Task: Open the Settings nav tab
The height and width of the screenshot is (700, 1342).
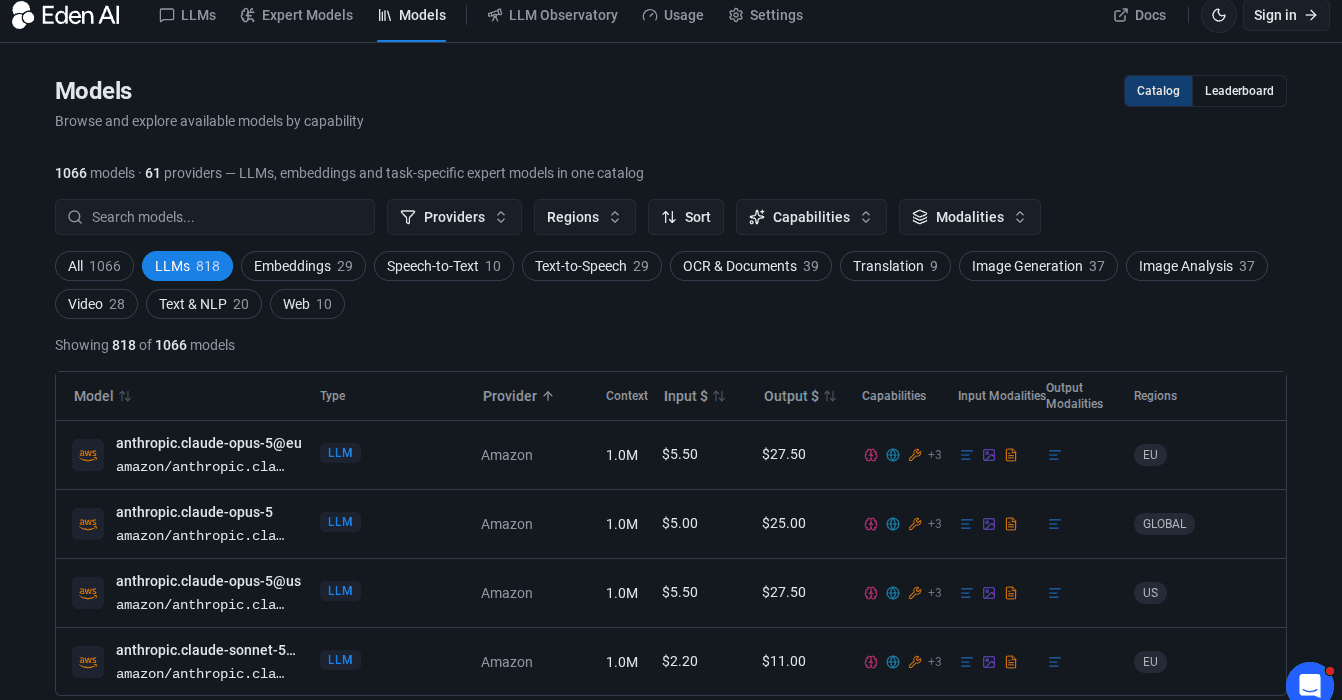Action: [x=765, y=15]
